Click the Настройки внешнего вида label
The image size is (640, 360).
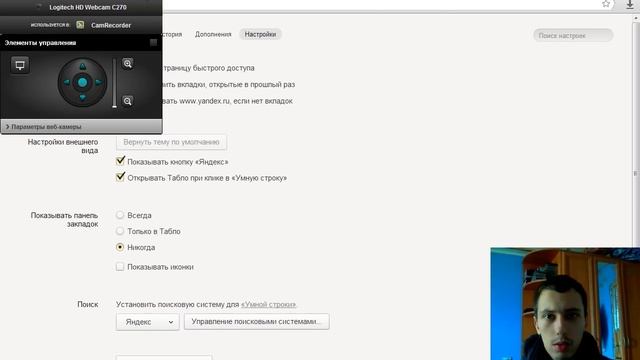[63, 146]
